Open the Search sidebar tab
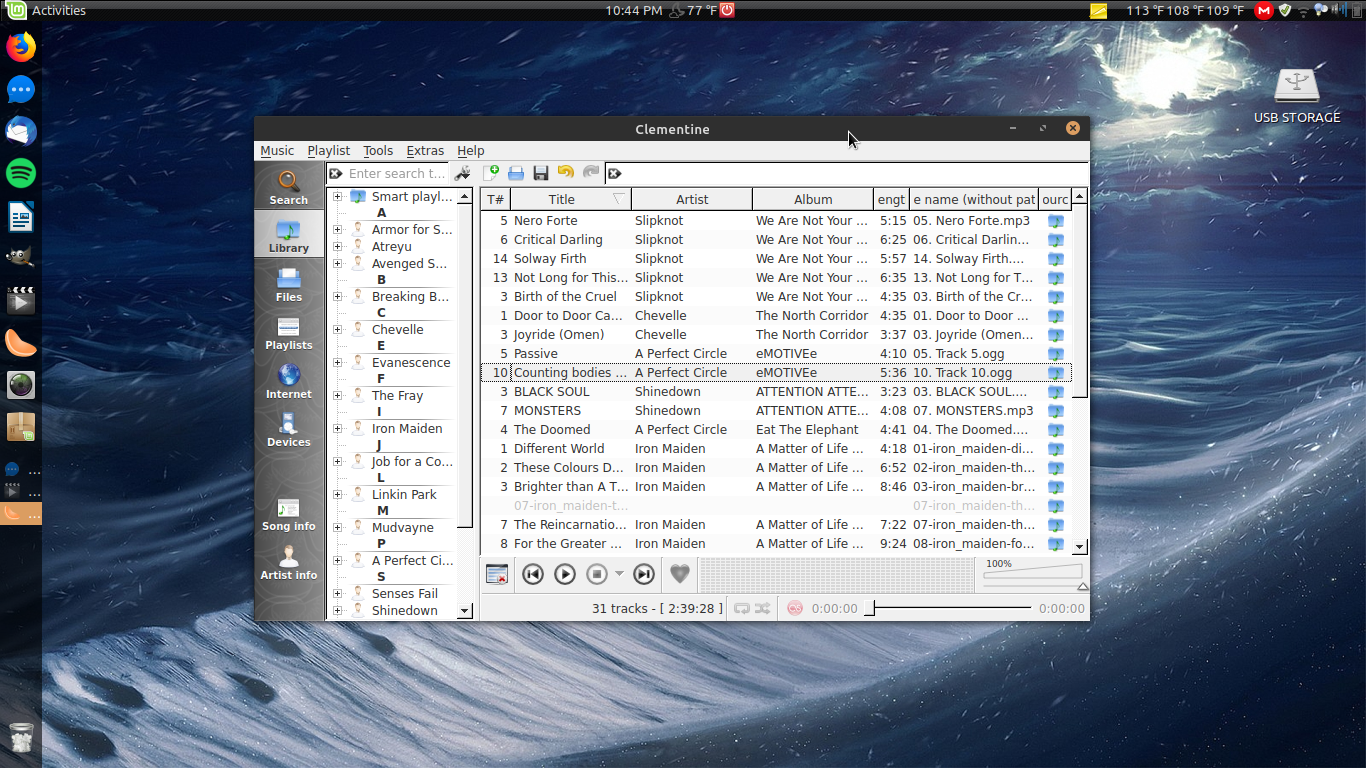The width and height of the screenshot is (1366, 768). point(288,187)
